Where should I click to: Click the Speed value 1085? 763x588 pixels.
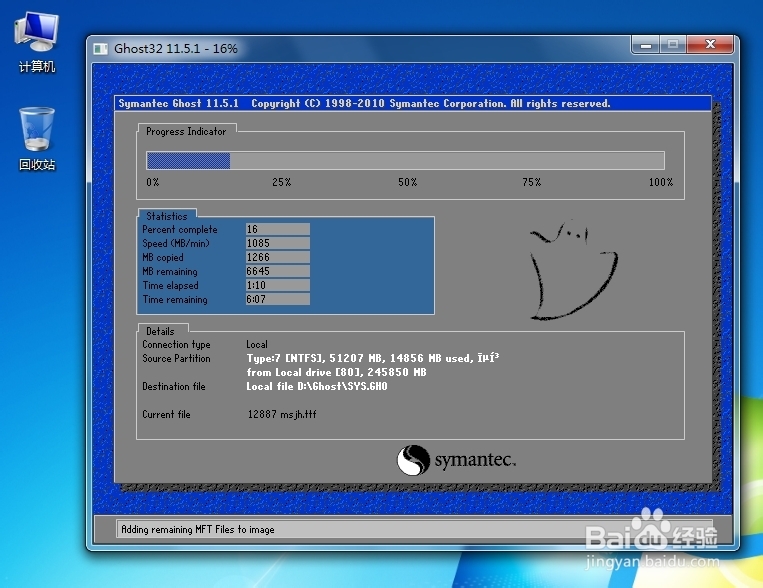pos(277,243)
